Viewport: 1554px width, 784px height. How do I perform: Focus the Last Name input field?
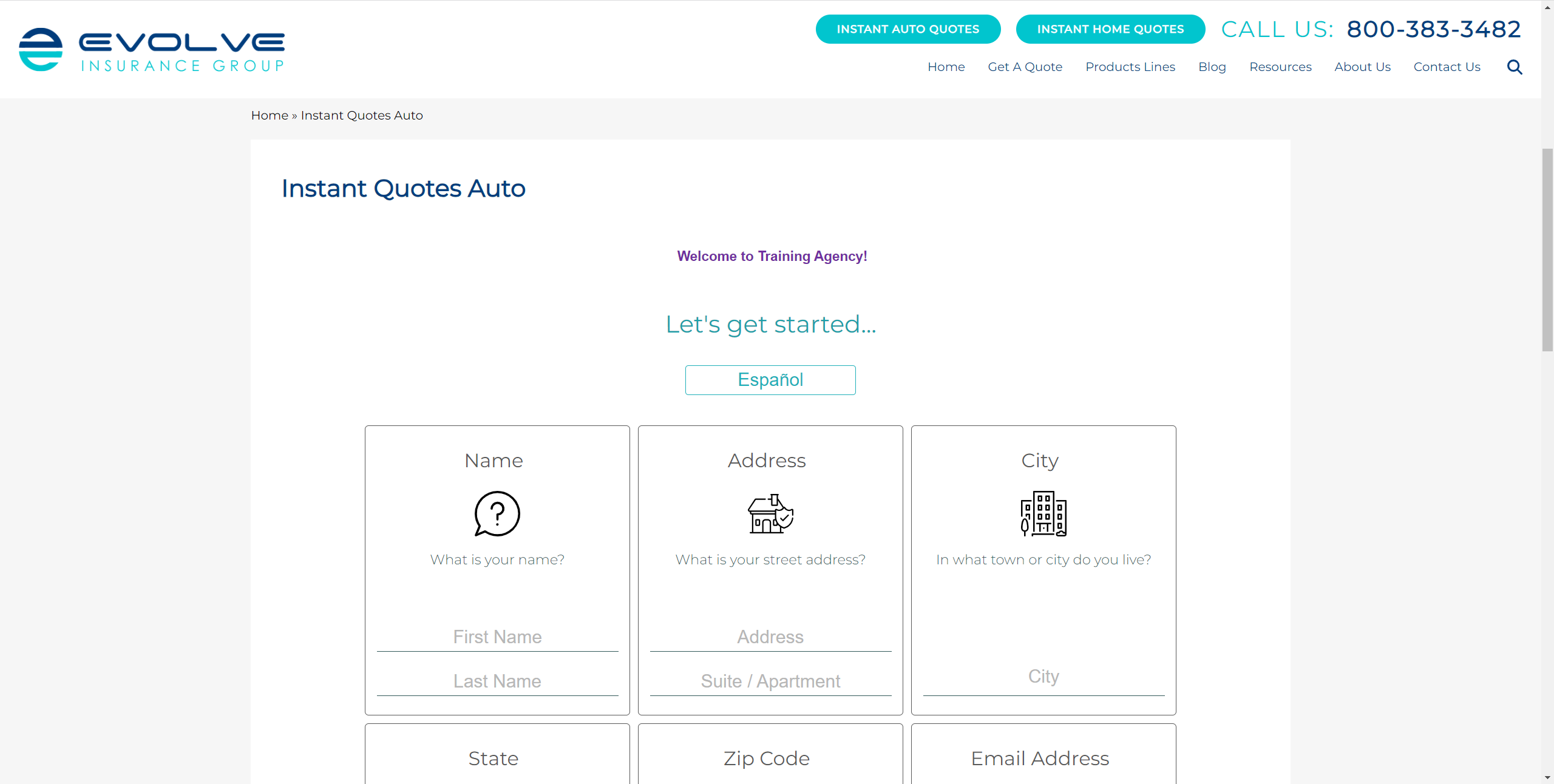click(497, 681)
